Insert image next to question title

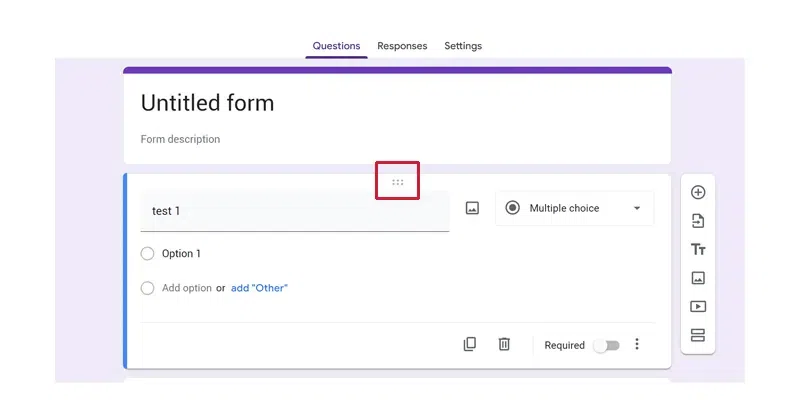coord(472,208)
